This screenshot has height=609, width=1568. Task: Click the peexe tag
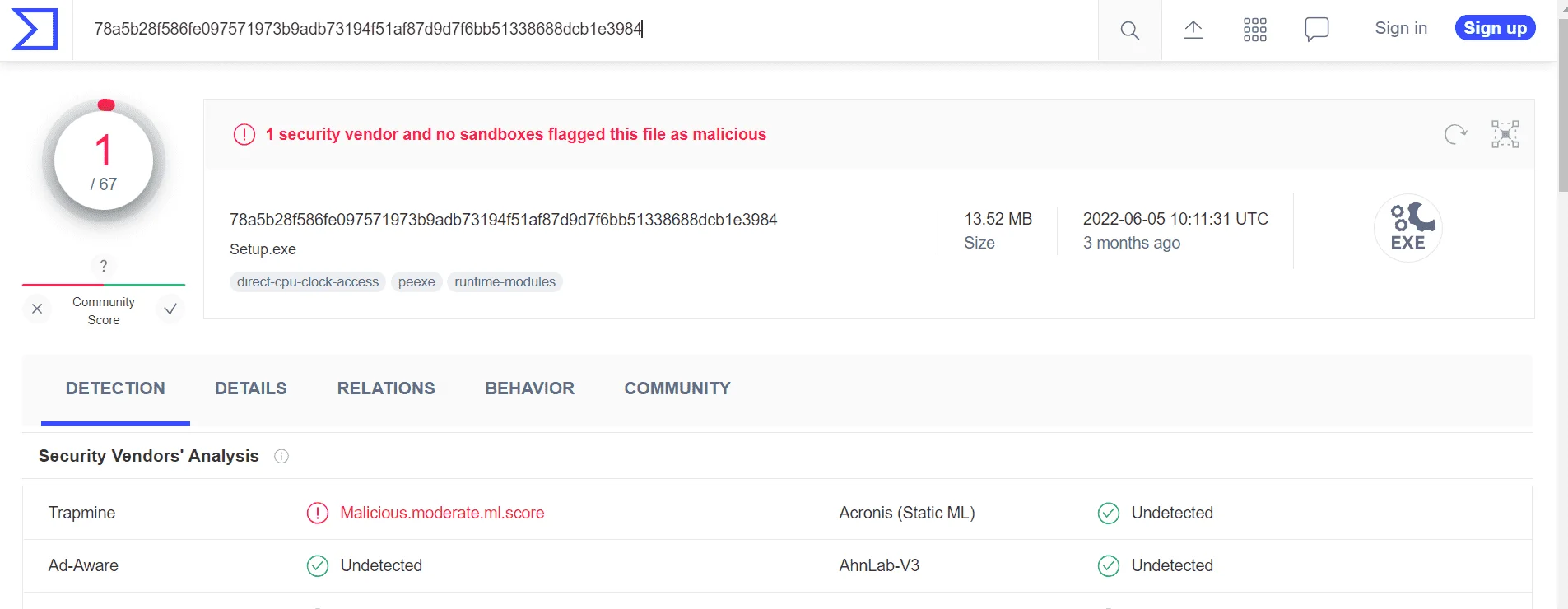pos(416,282)
